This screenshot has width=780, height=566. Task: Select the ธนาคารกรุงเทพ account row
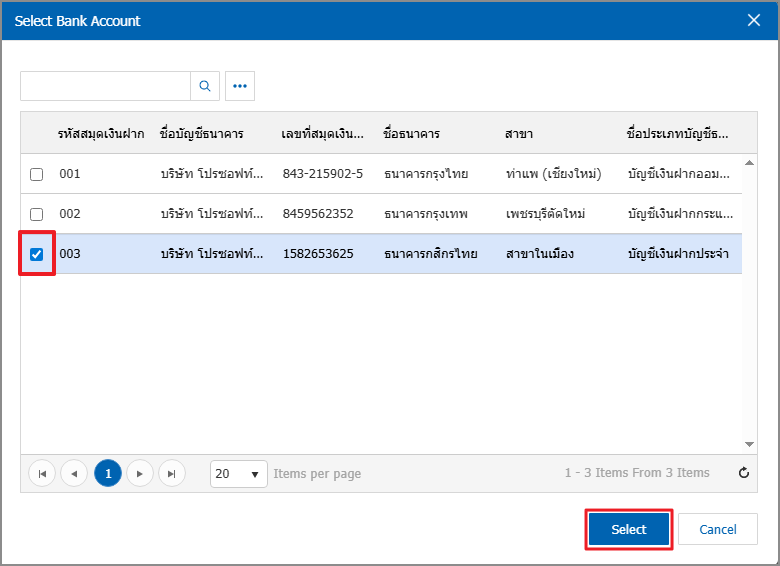(425, 214)
